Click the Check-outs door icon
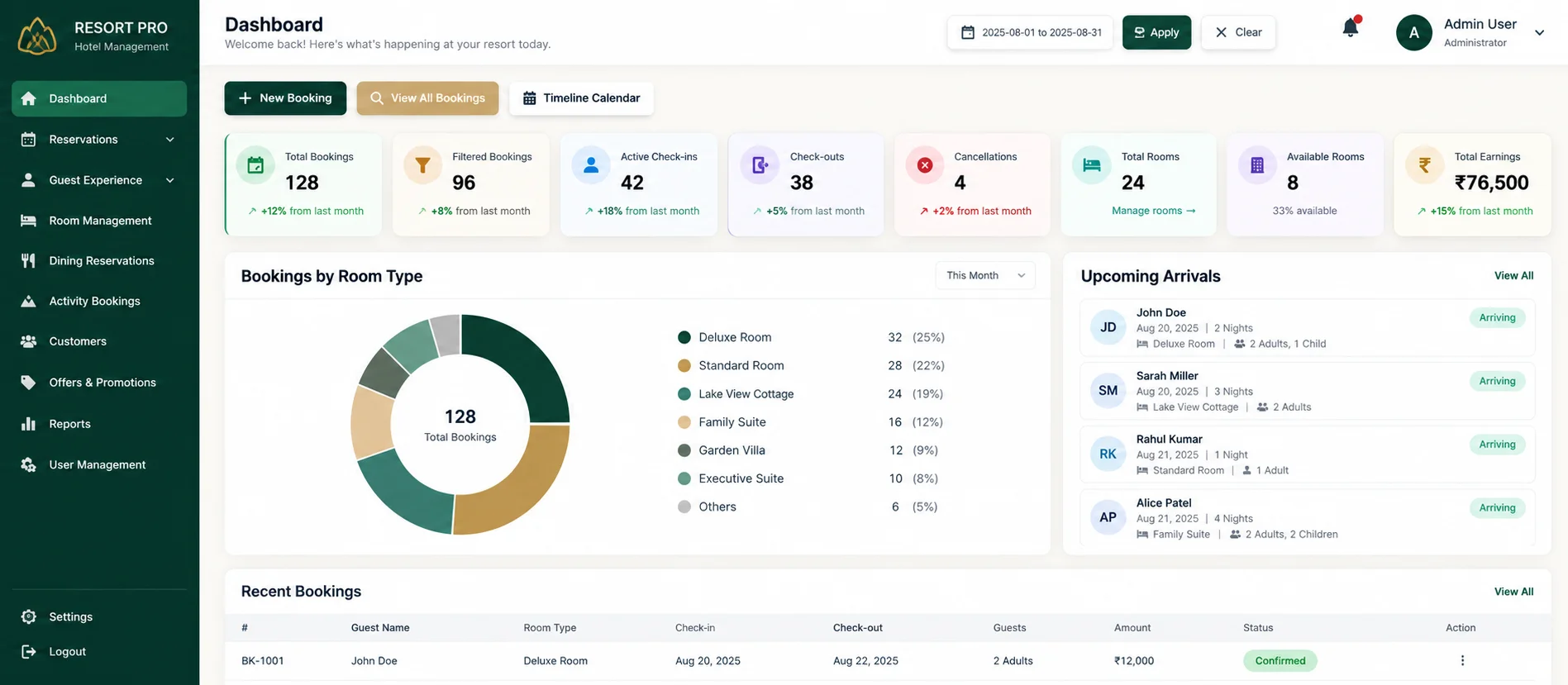Image resolution: width=1568 pixels, height=685 pixels. [x=760, y=165]
